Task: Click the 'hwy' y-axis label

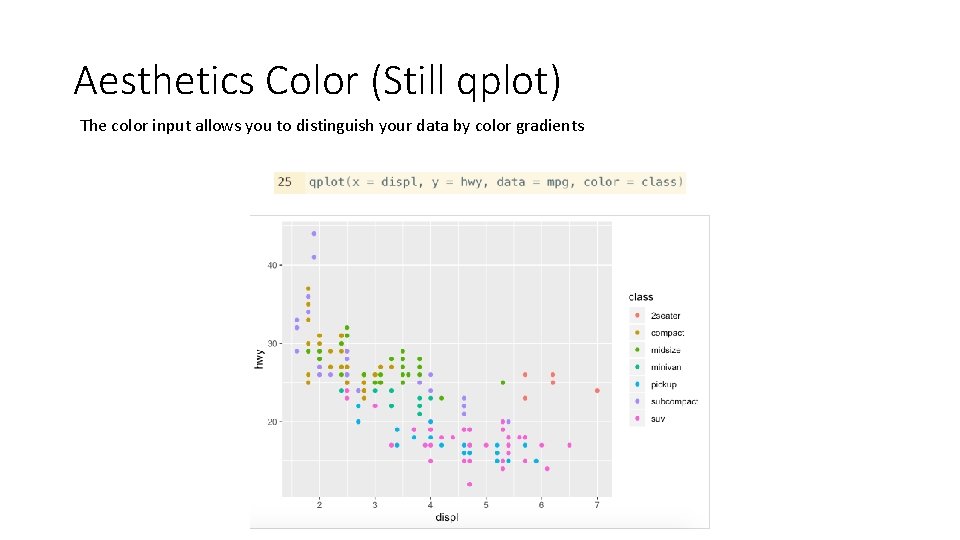Action: coord(260,356)
